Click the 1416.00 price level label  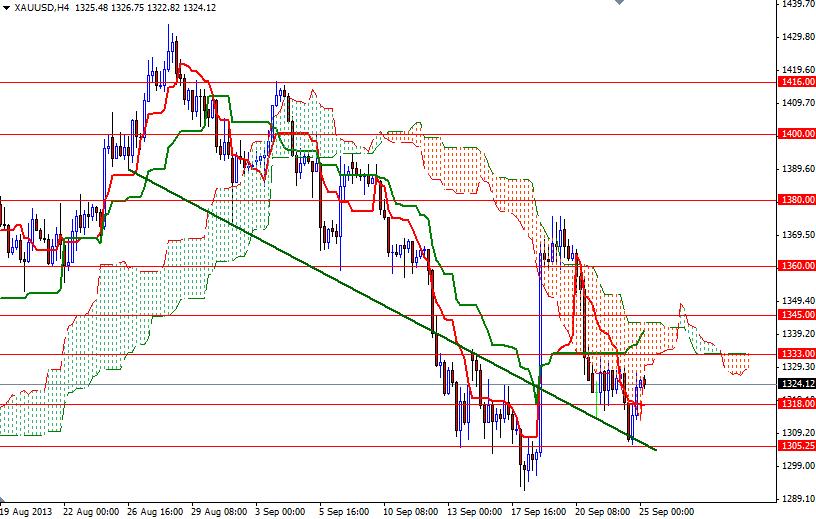point(797,82)
